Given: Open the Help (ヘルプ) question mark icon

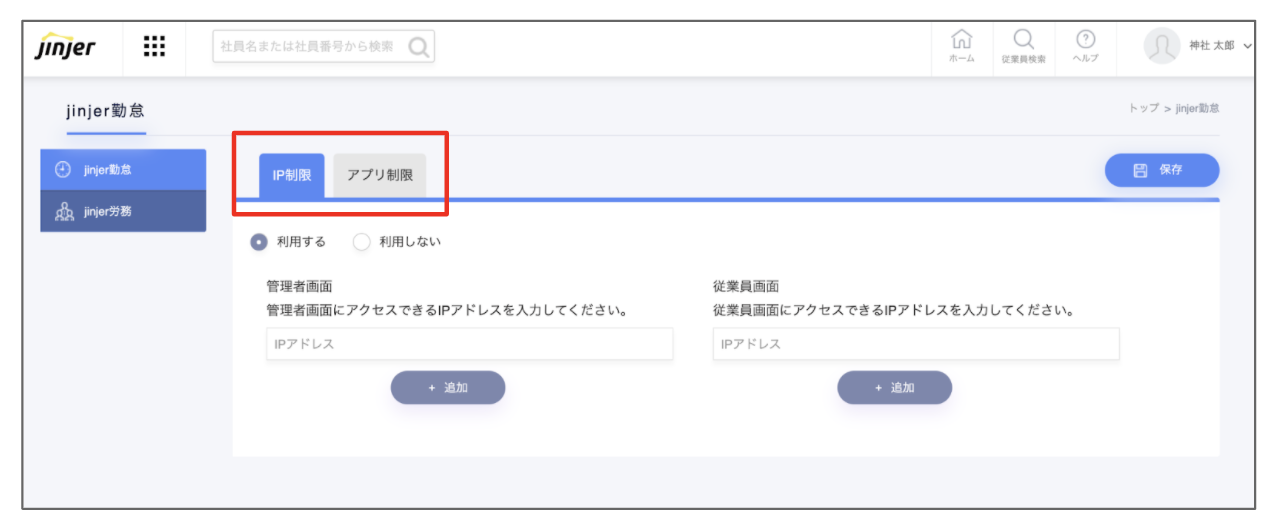Looking at the screenshot, I should [1084, 45].
